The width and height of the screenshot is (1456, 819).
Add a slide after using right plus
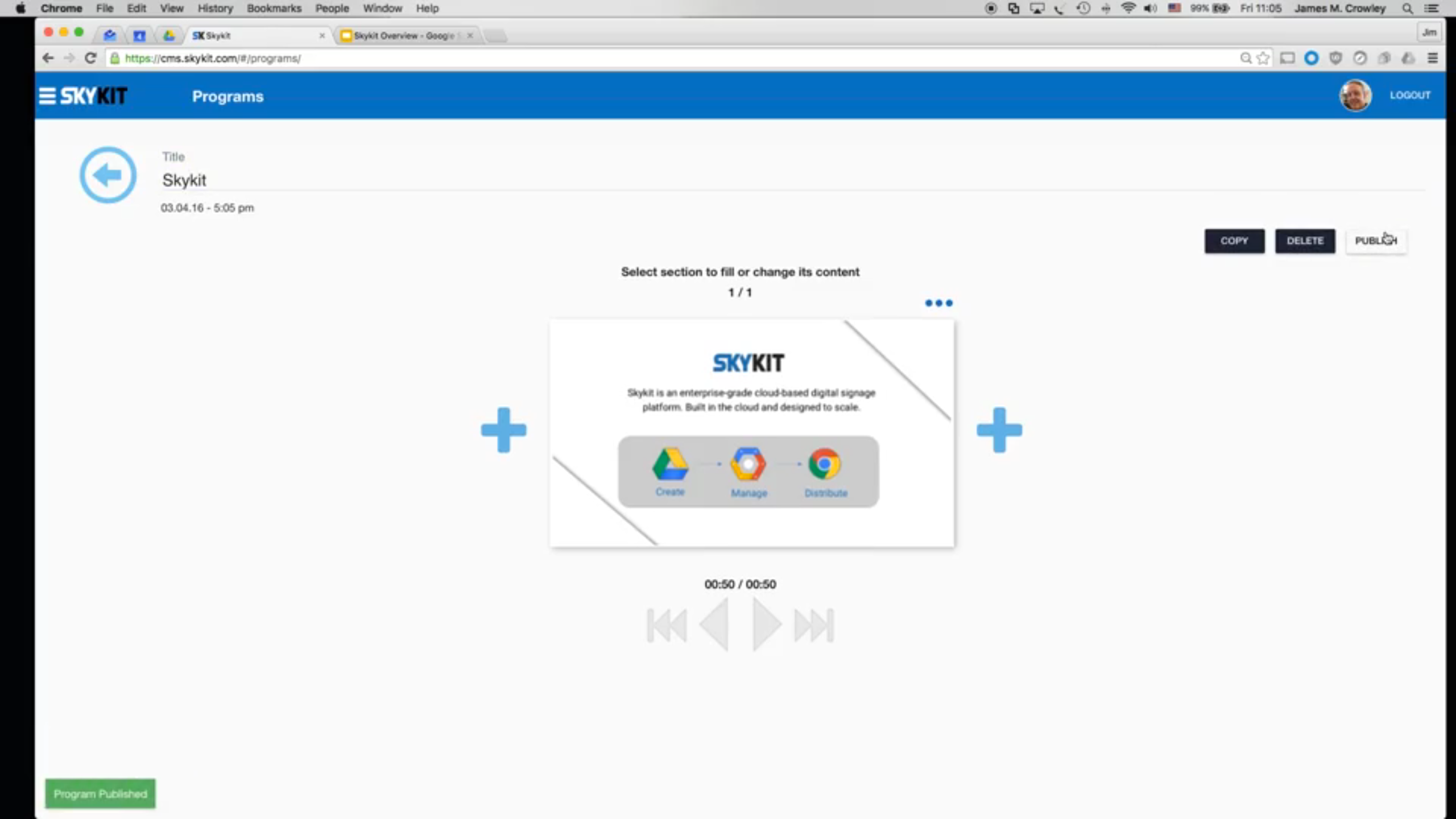click(999, 429)
